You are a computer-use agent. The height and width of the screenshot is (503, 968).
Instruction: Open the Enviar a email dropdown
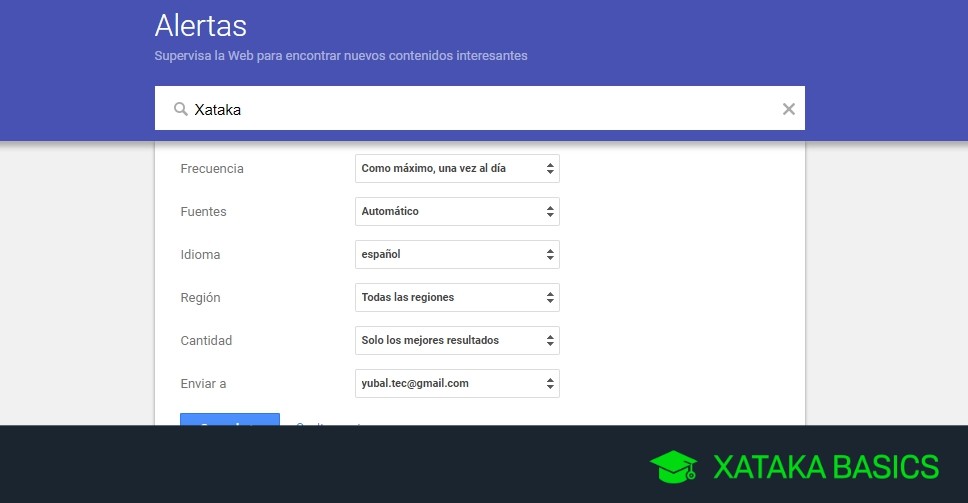(x=457, y=383)
